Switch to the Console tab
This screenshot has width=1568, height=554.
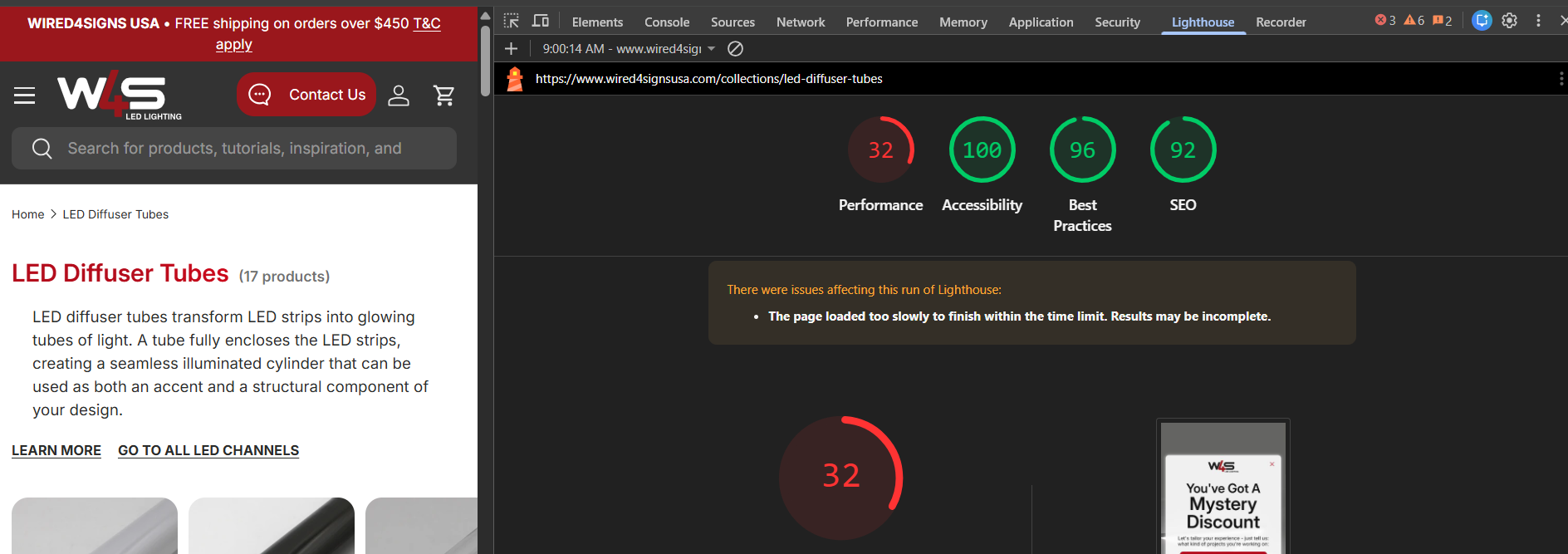(667, 22)
